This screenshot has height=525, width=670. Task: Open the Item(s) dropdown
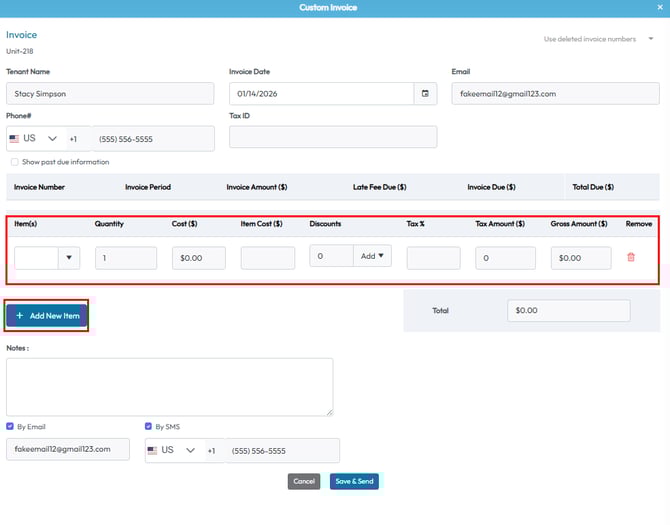(68, 258)
